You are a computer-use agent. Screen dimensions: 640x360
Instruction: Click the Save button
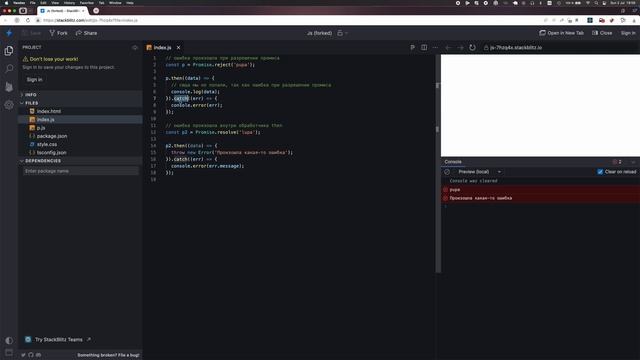[32, 33]
